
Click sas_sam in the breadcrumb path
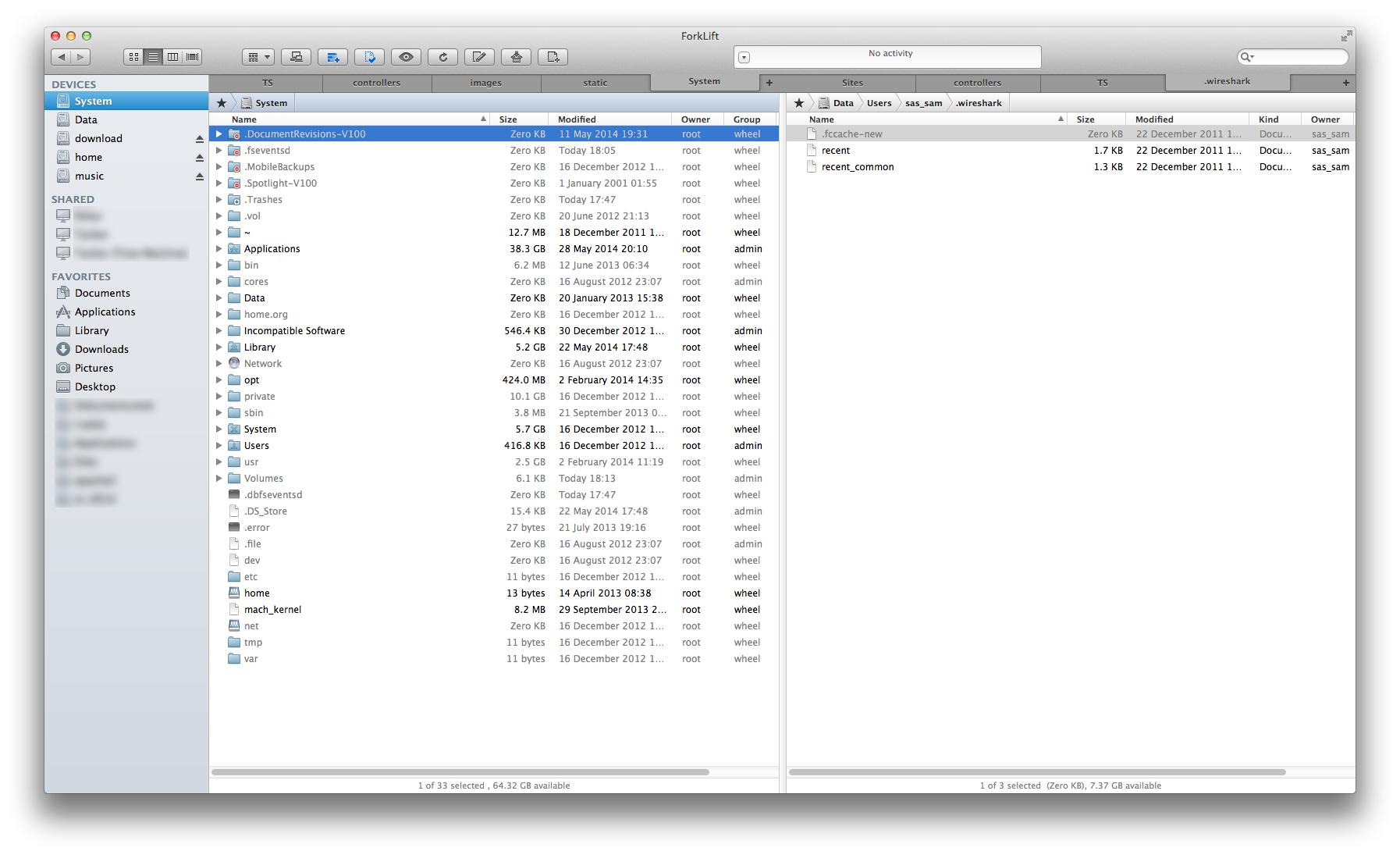click(x=923, y=103)
